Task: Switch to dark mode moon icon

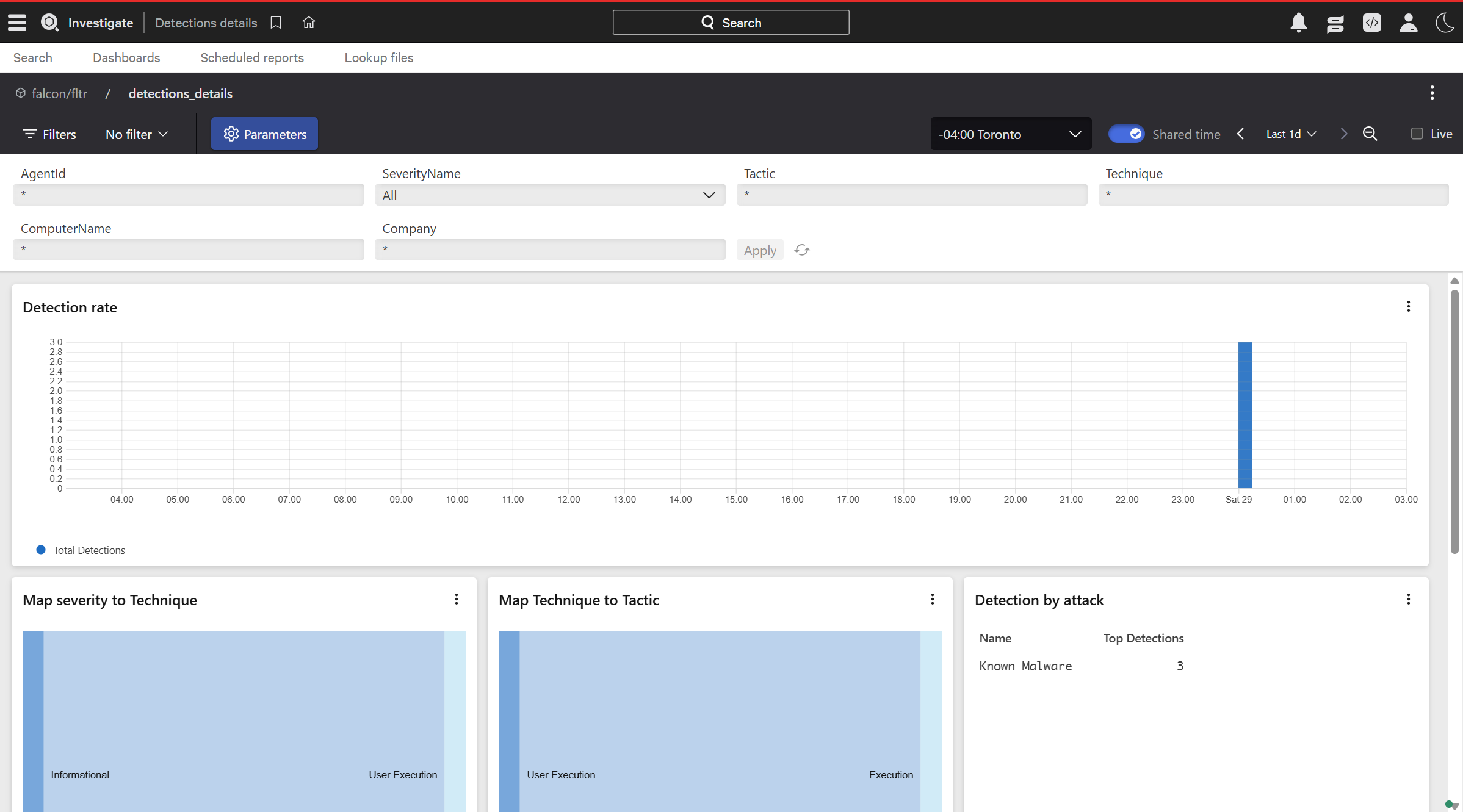Action: point(1444,23)
